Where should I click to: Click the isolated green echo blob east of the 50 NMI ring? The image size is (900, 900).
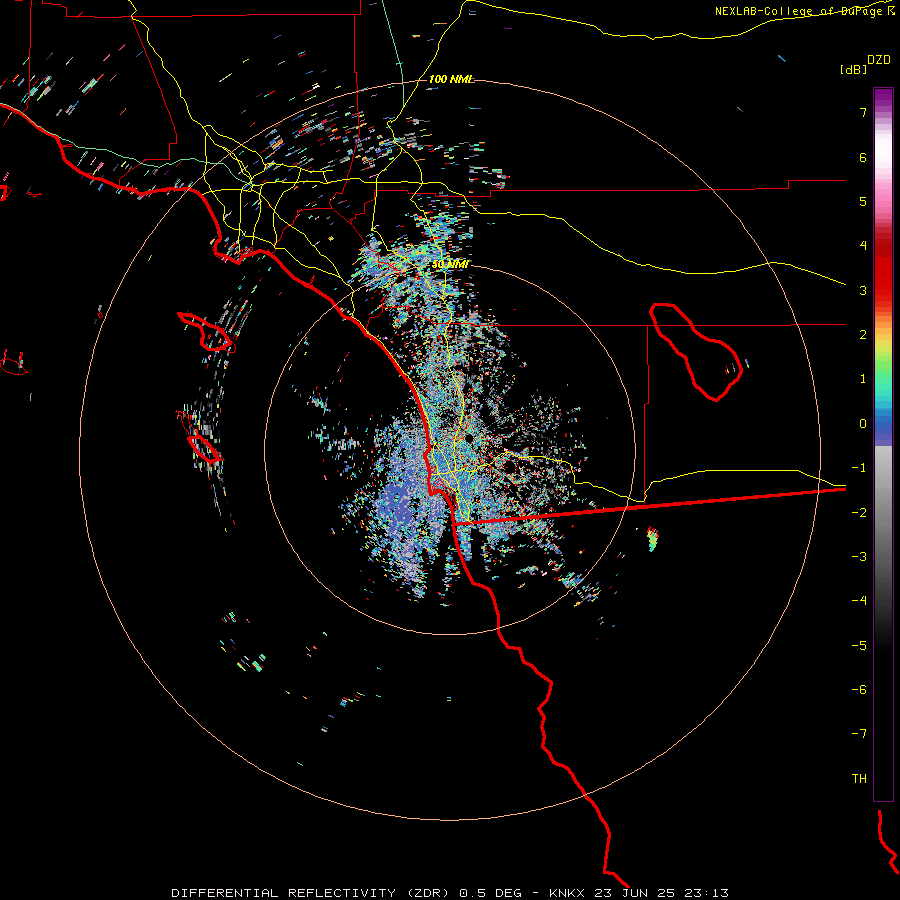click(653, 538)
